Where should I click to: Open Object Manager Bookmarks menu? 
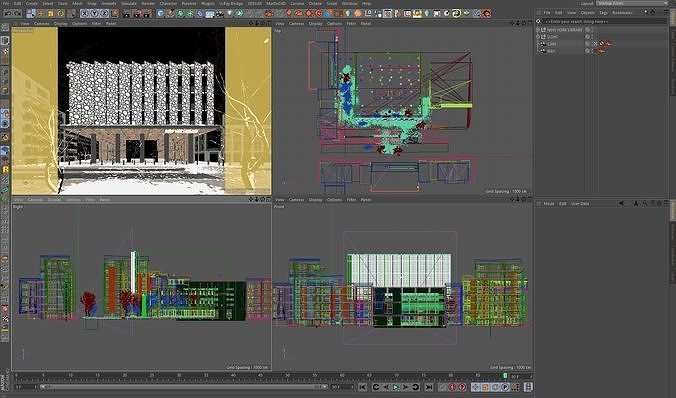click(622, 13)
